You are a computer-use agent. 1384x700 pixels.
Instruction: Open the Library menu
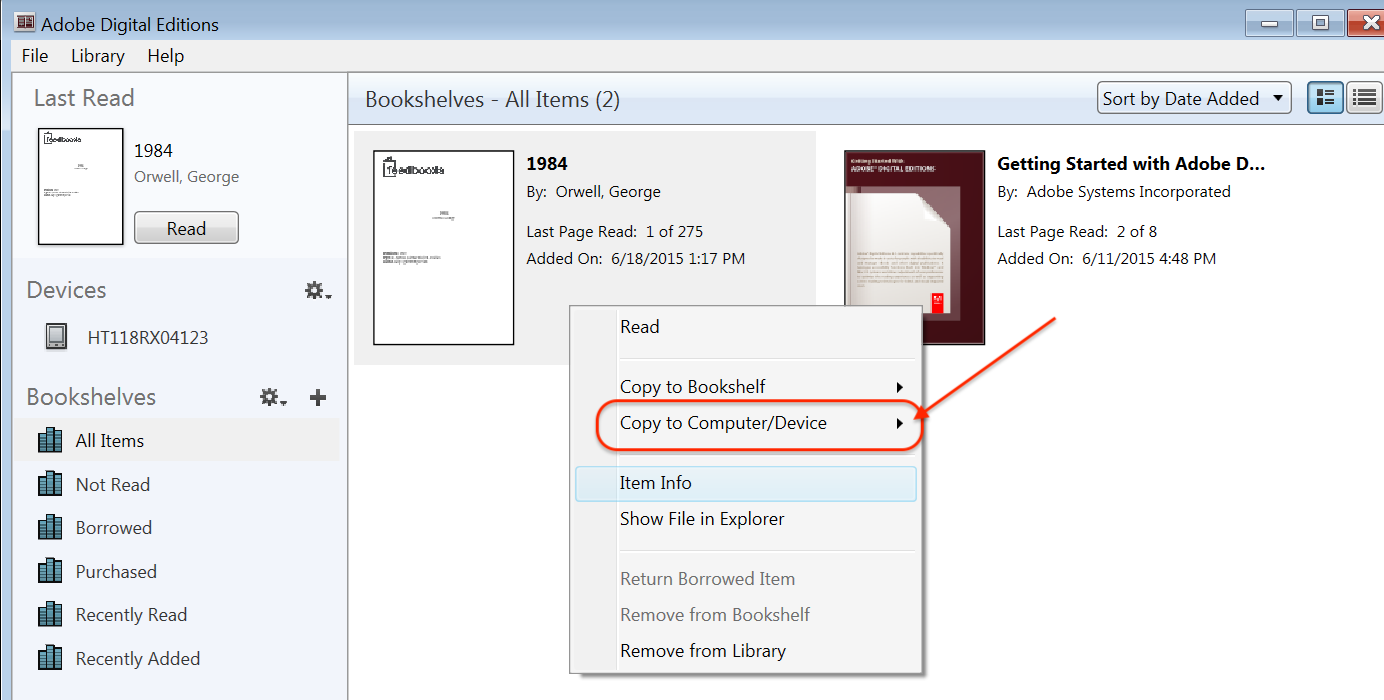pos(98,56)
